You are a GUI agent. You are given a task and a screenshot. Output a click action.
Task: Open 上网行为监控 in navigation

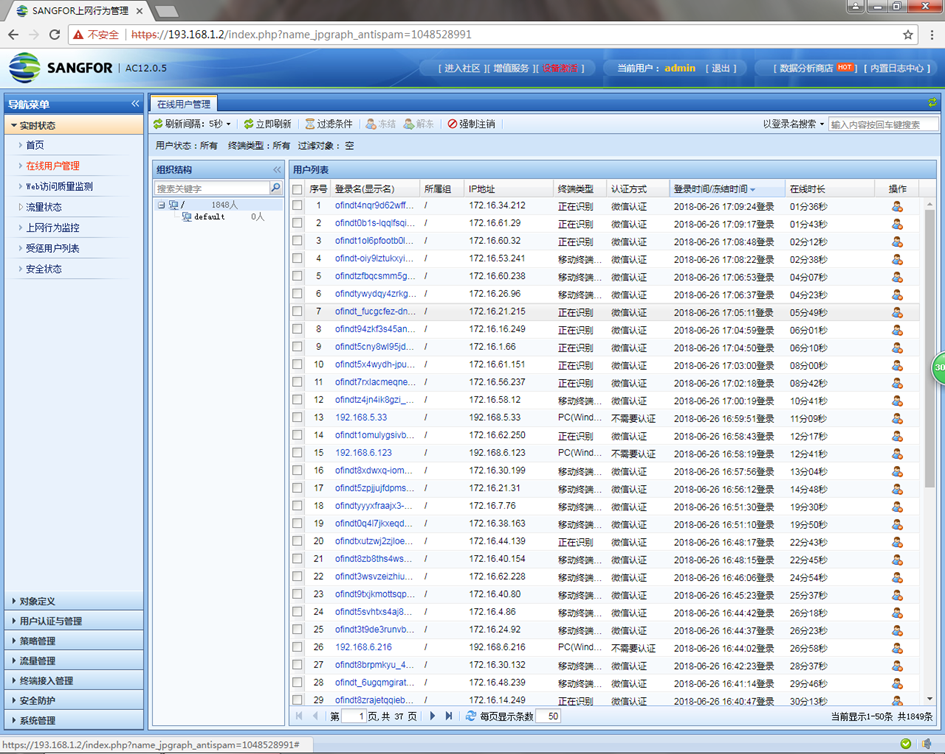pos(52,228)
